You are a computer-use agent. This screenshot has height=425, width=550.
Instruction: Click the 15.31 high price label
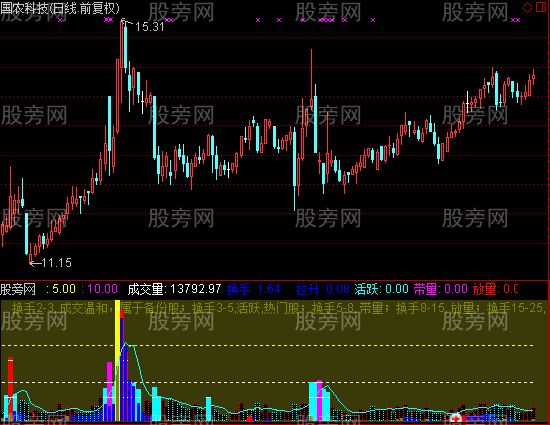(150, 27)
